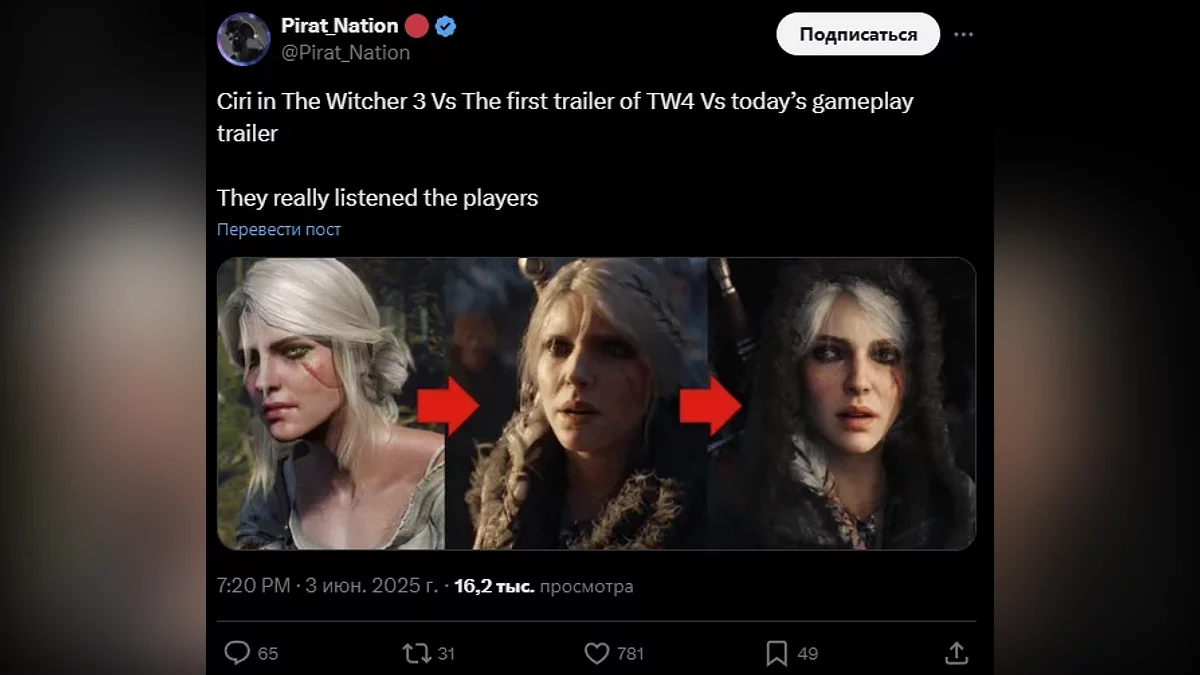The width and height of the screenshot is (1200, 675).
Task: Open the share post icon
Action: [956, 653]
